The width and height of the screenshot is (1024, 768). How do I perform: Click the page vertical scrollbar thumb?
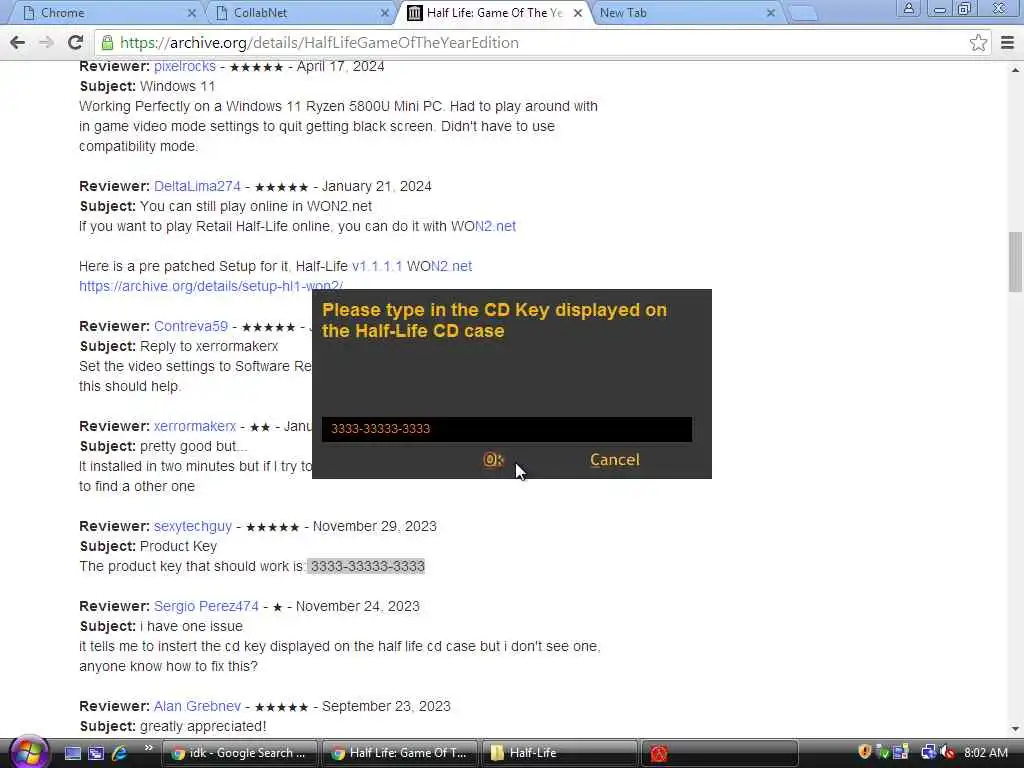[x=1015, y=262]
